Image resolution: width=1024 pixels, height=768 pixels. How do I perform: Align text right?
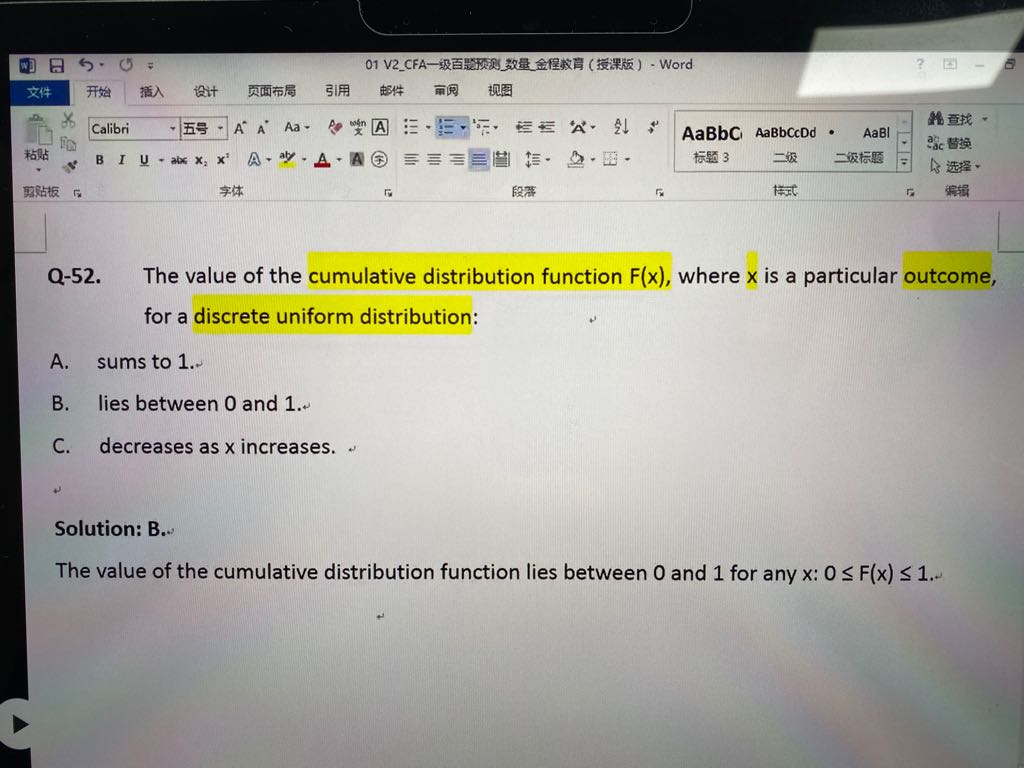click(x=457, y=159)
